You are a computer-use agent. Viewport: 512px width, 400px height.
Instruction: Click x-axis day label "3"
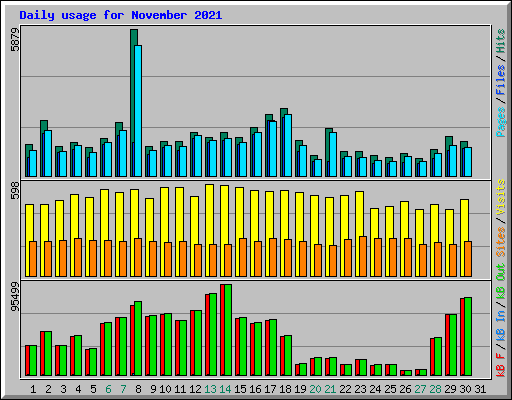pos(63,389)
